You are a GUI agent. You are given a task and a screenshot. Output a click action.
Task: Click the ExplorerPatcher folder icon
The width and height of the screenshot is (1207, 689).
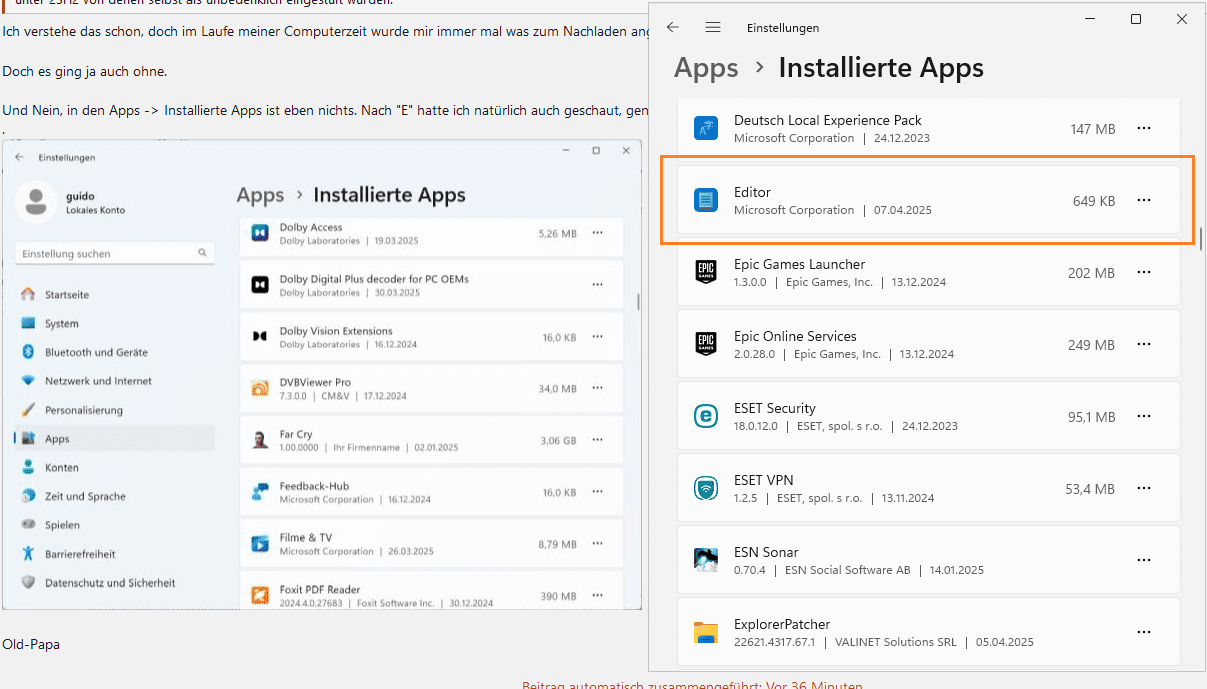point(707,632)
